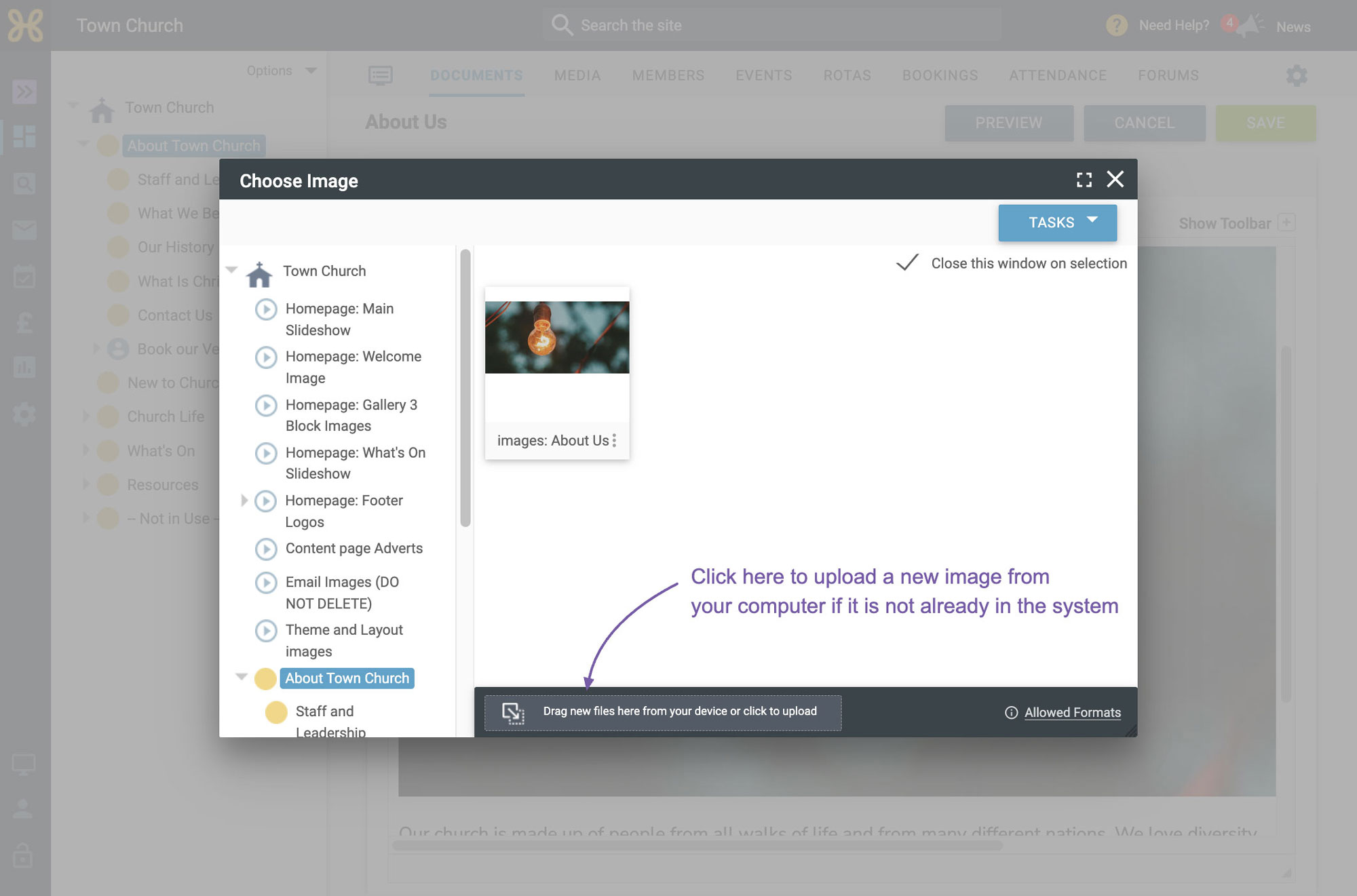Click the Town Church home icon in the dialog tree
This screenshot has height=896, width=1357.
259,274
